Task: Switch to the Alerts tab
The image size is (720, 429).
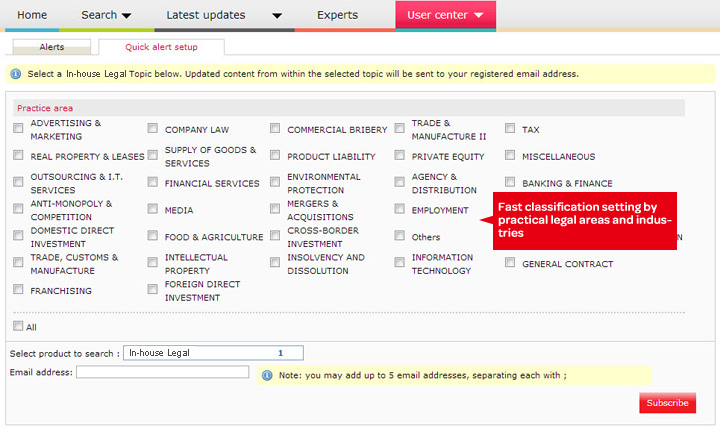Action: [x=51, y=47]
